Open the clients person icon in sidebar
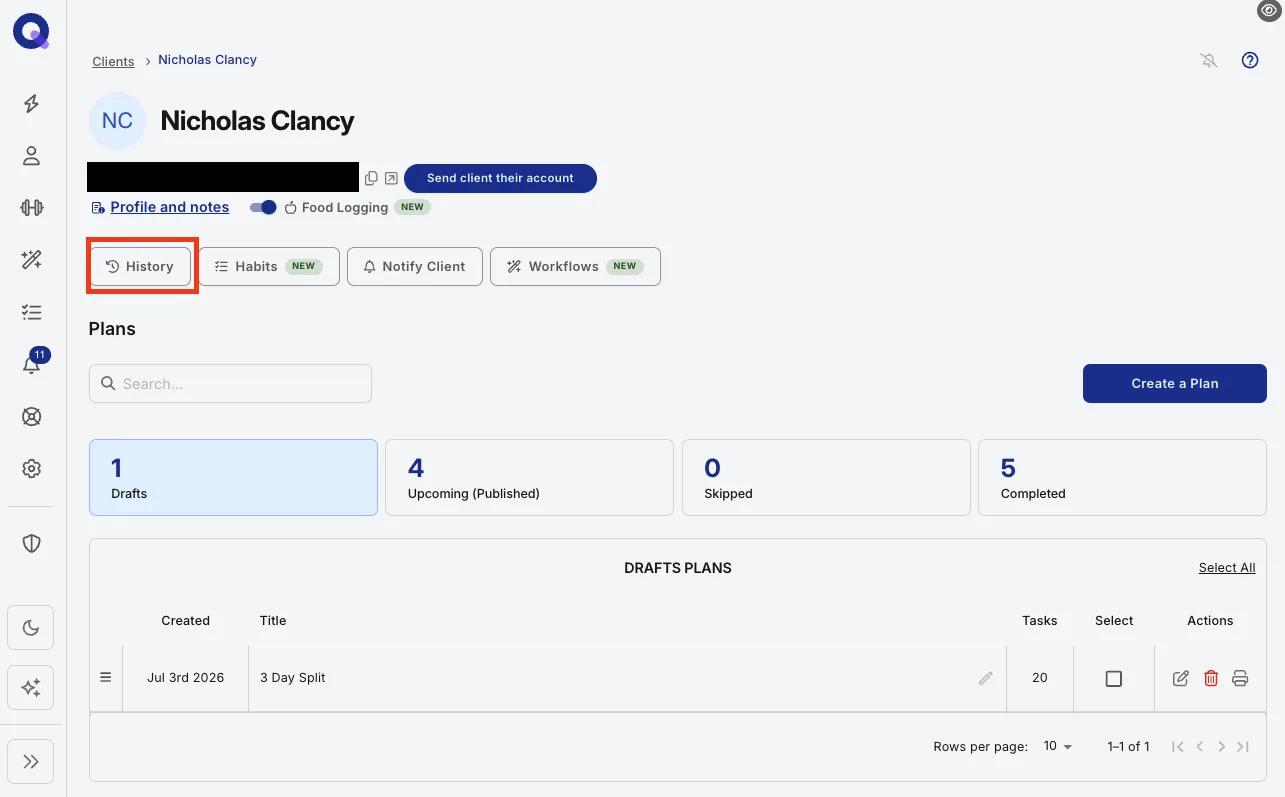This screenshot has width=1285, height=797. (x=31, y=155)
